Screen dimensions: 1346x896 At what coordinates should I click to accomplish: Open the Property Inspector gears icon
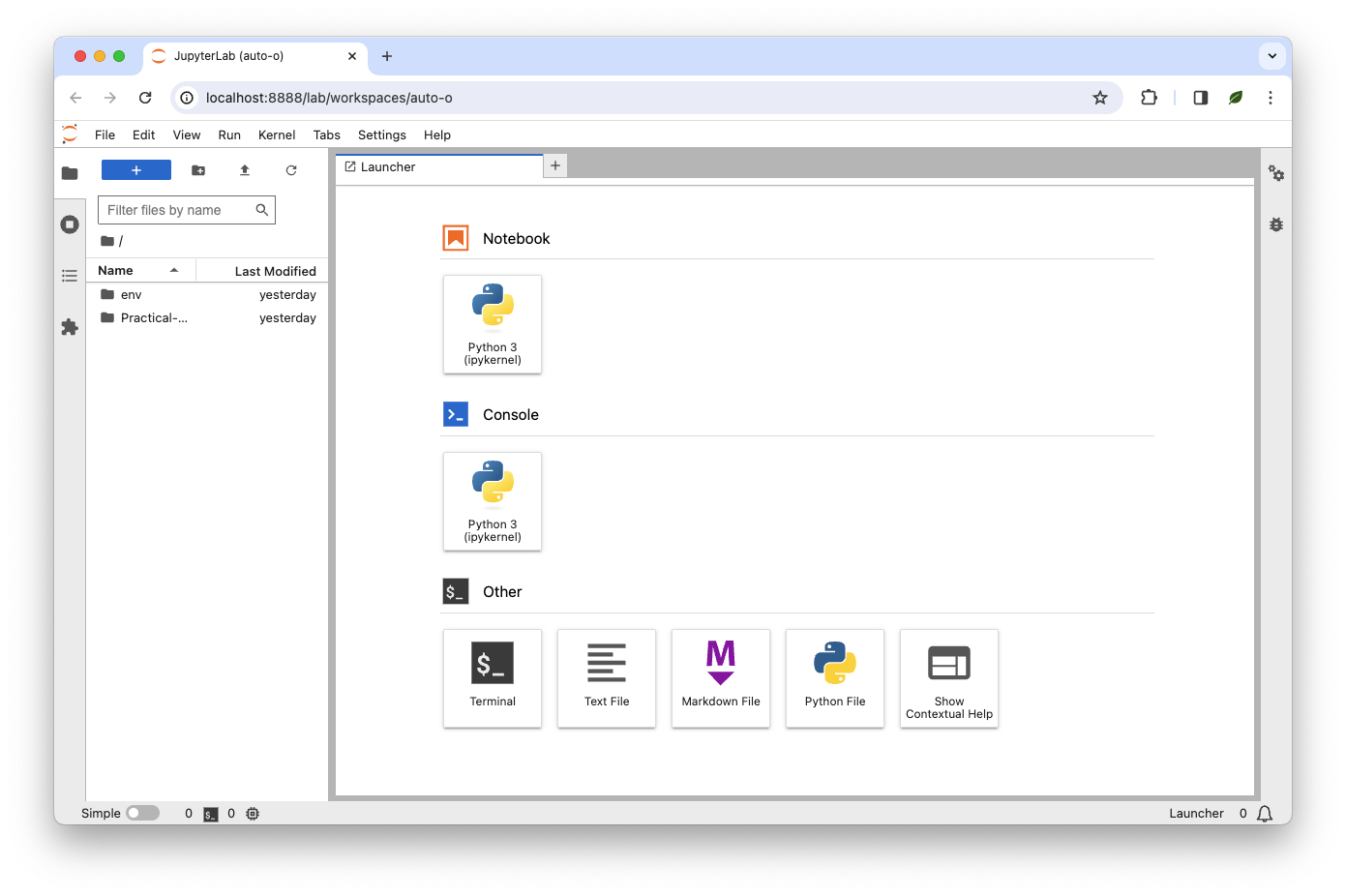pos(1276,173)
